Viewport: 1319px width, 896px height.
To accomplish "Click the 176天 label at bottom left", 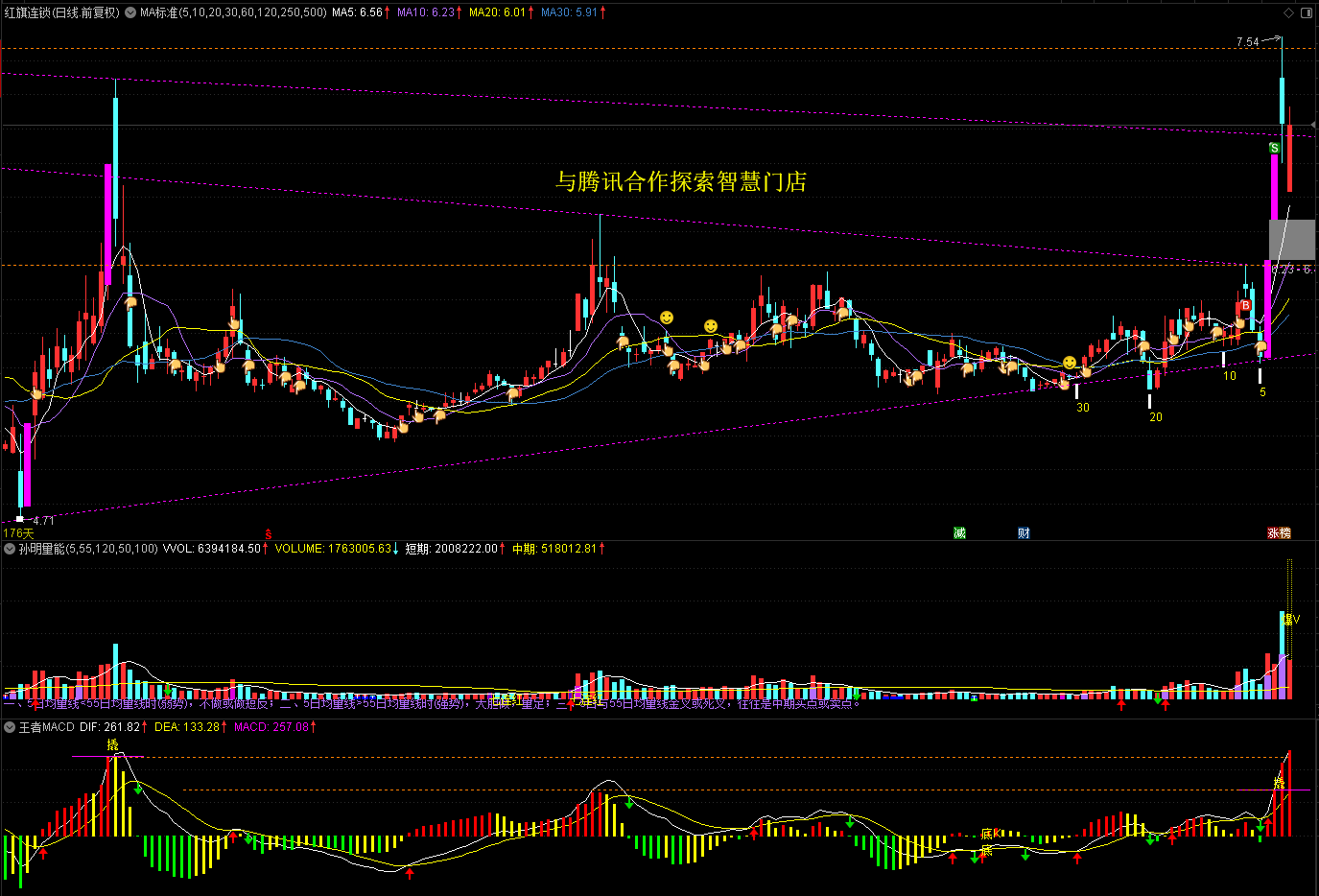I will (x=18, y=533).
